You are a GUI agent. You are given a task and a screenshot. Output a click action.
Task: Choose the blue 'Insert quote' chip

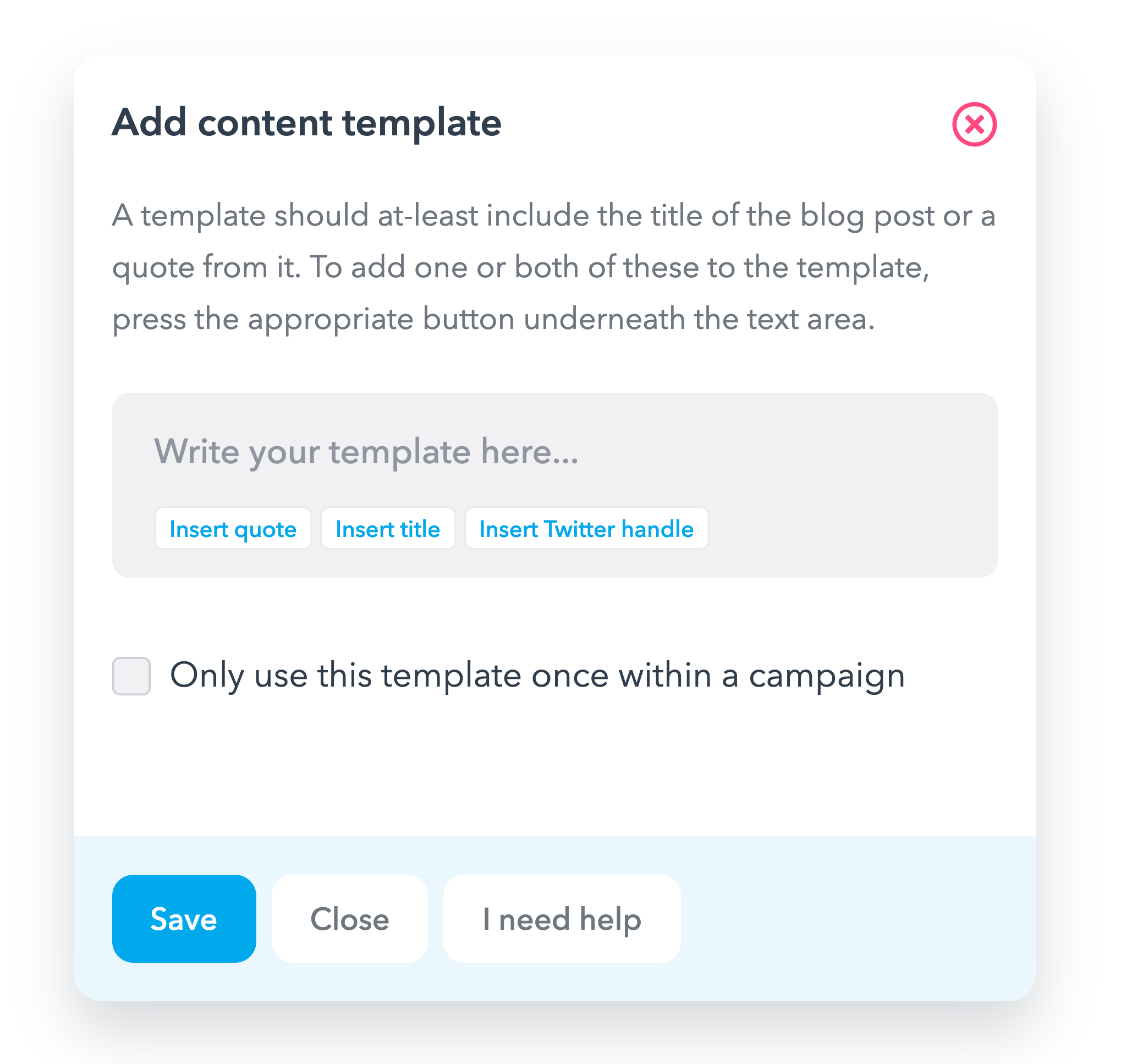(x=233, y=529)
